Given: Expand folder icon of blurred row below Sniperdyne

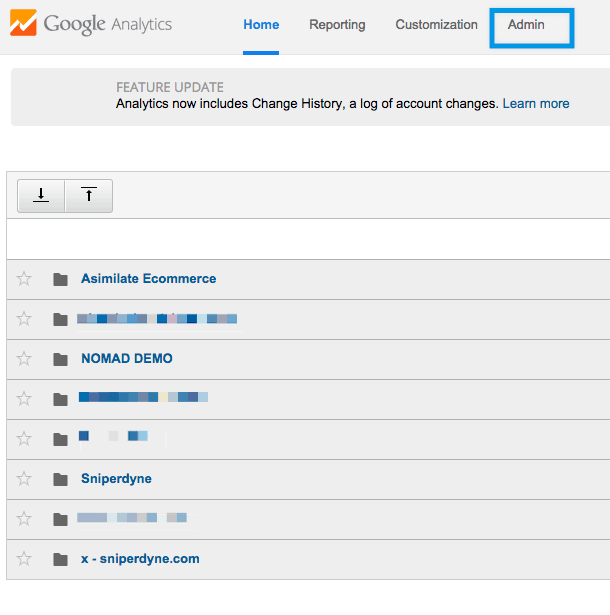Looking at the screenshot, I should coord(60,519).
